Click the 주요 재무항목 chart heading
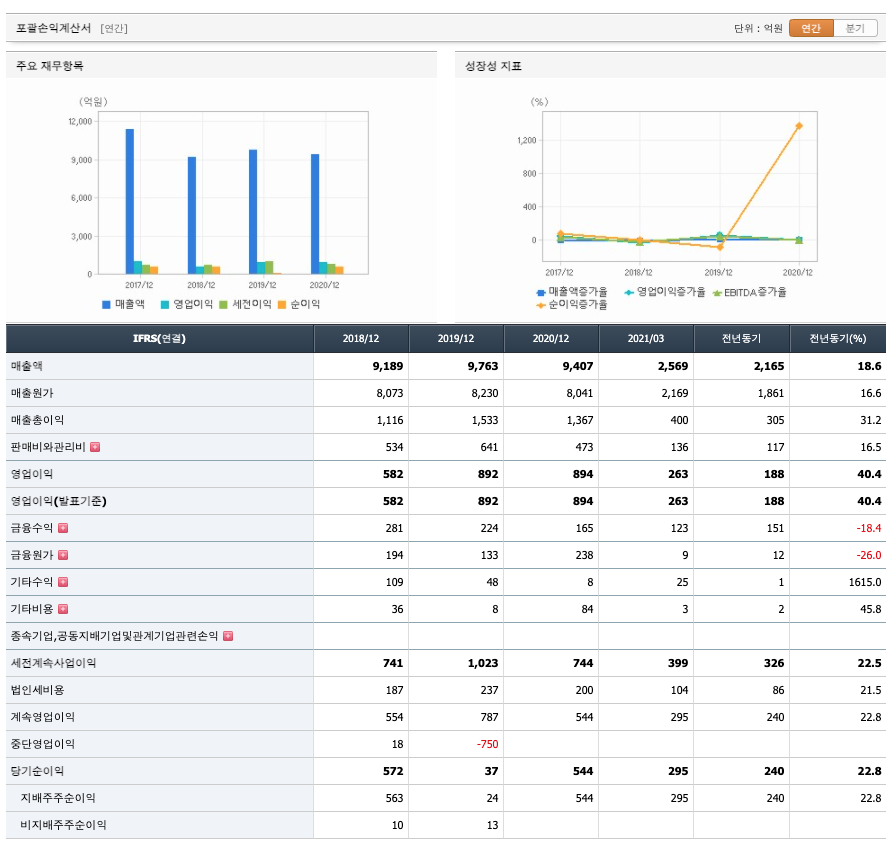892x850 pixels. 49,66
